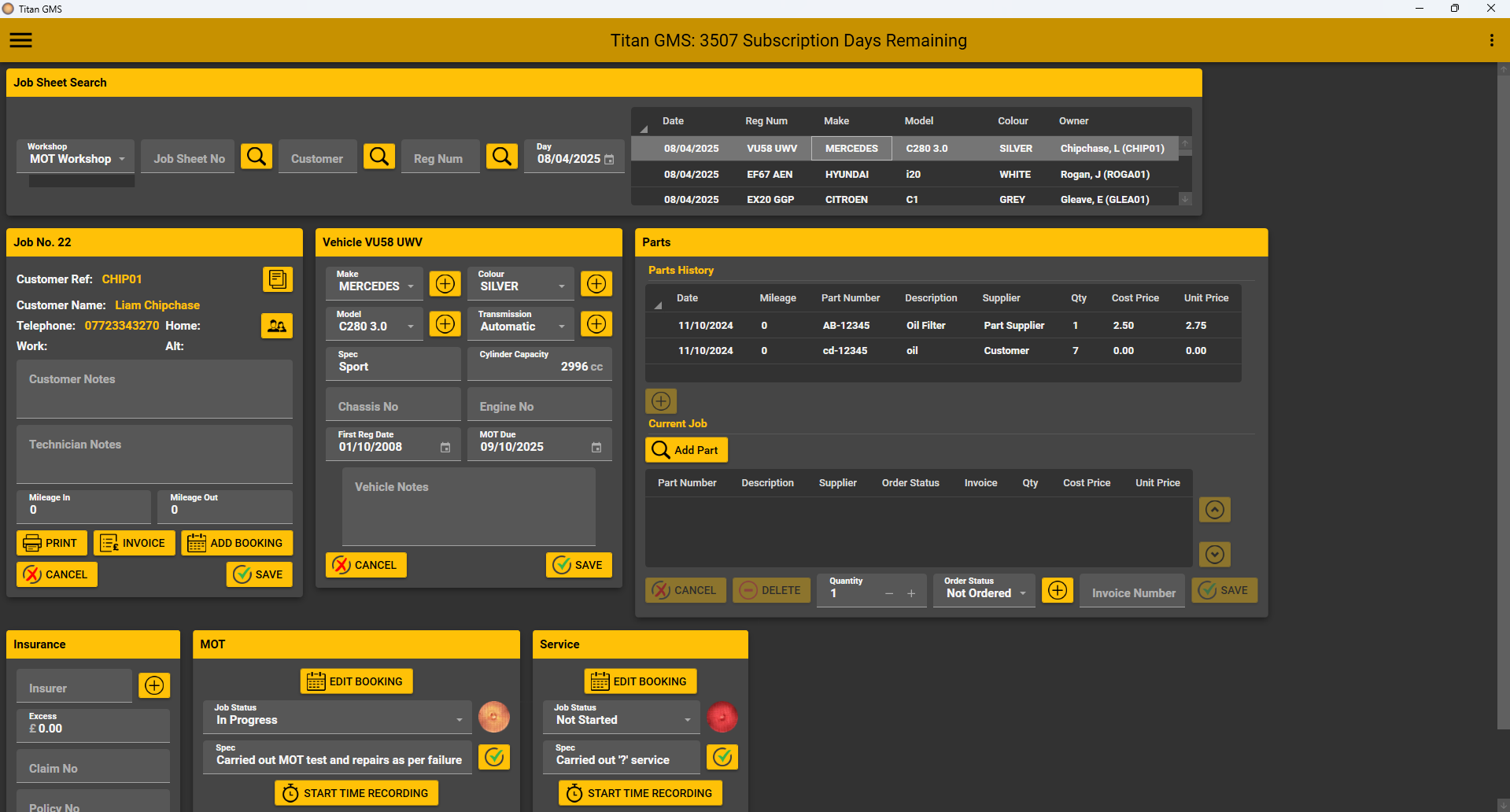1510x812 pixels.
Task: Add entry to Parts History plus icon
Action: coord(661,401)
